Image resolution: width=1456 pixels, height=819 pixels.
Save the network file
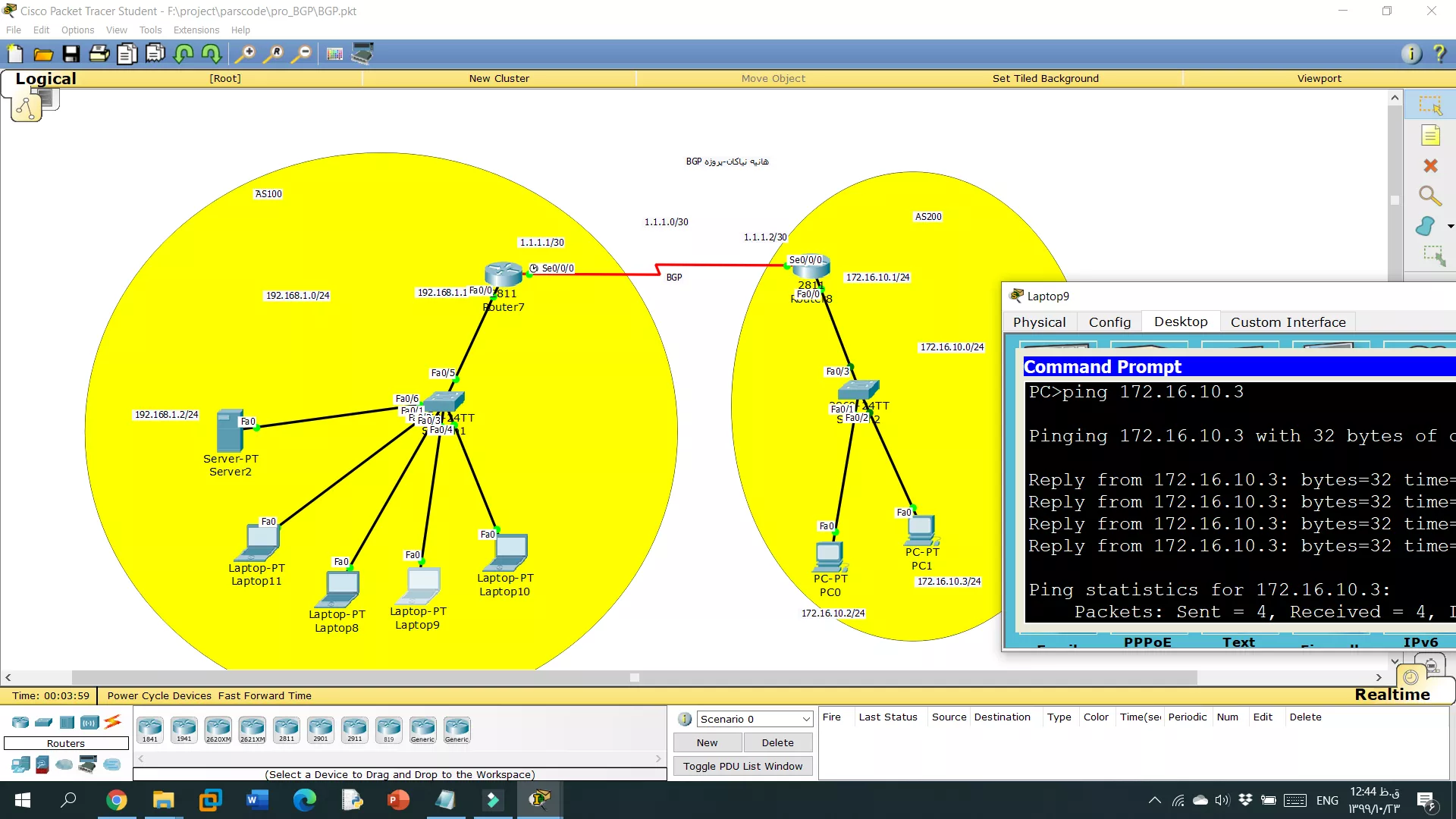(71, 54)
